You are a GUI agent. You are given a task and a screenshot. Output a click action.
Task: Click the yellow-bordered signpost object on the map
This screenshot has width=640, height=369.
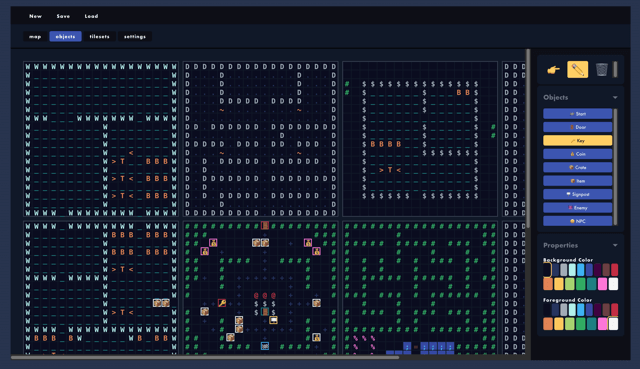click(x=273, y=320)
